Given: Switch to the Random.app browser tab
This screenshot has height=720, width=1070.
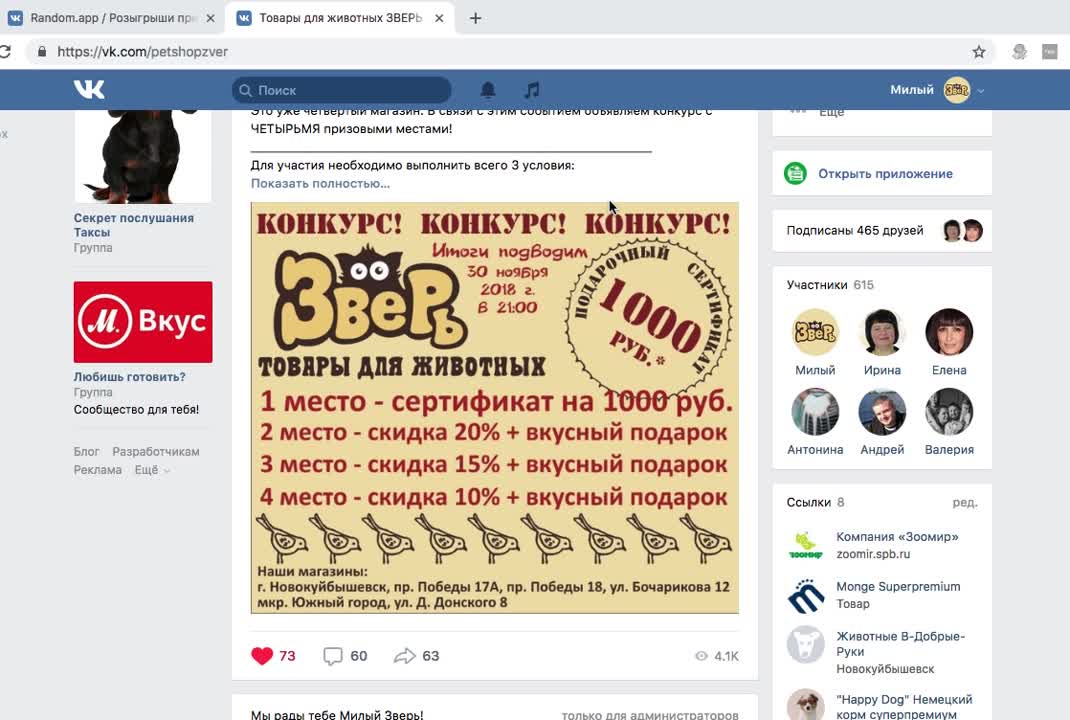Looking at the screenshot, I should (x=111, y=18).
